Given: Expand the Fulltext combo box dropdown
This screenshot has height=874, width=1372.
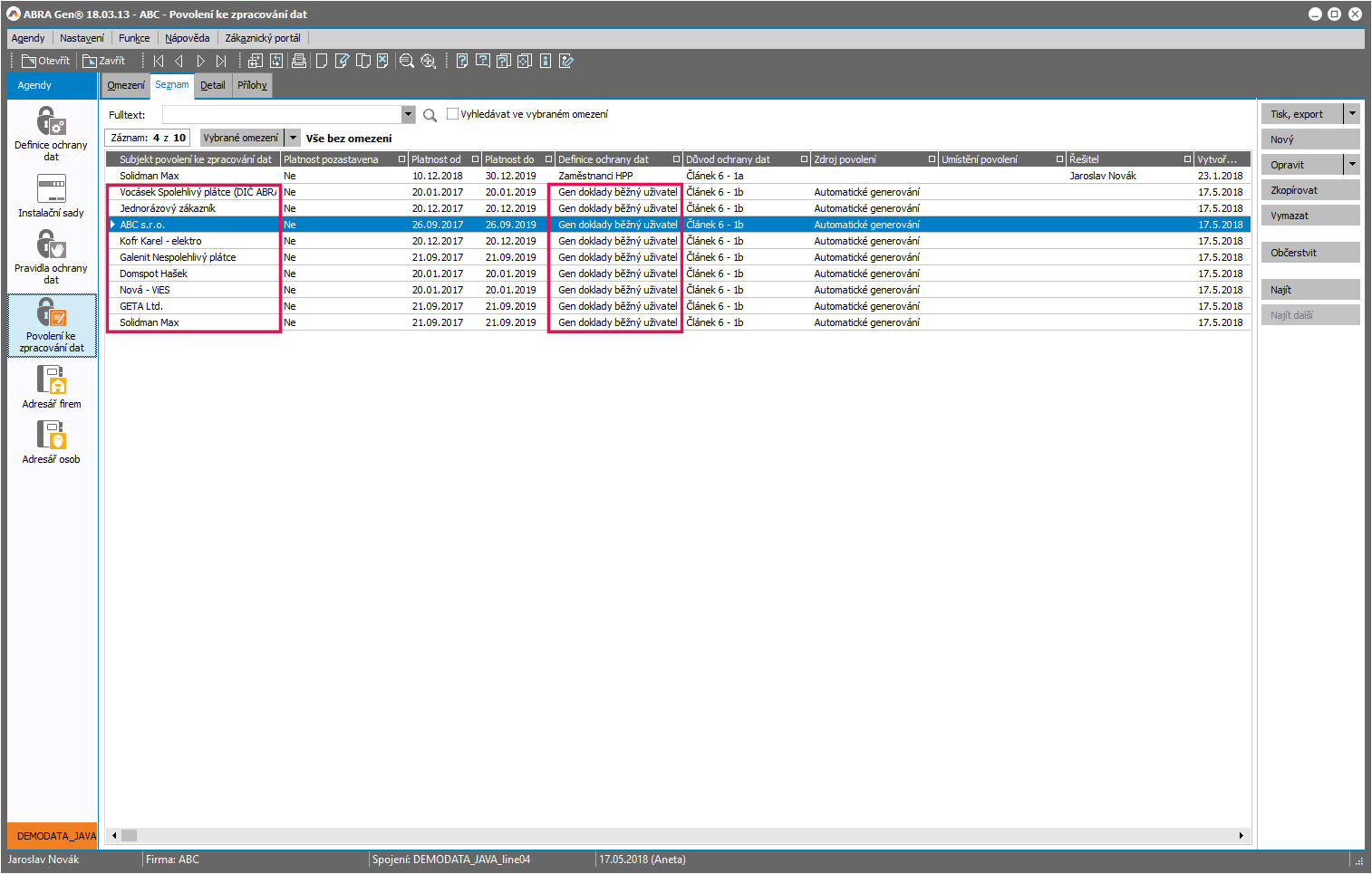Looking at the screenshot, I should pos(408,114).
